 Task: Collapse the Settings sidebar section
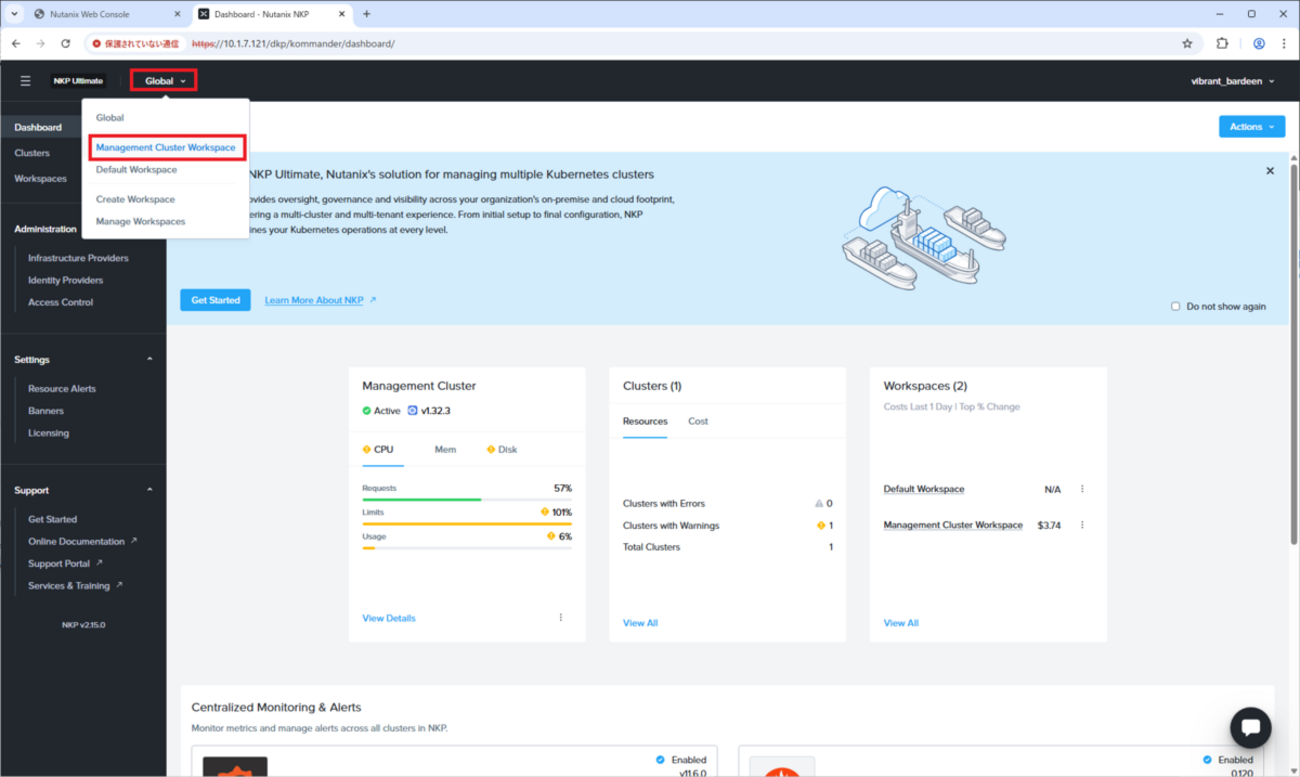150,359
